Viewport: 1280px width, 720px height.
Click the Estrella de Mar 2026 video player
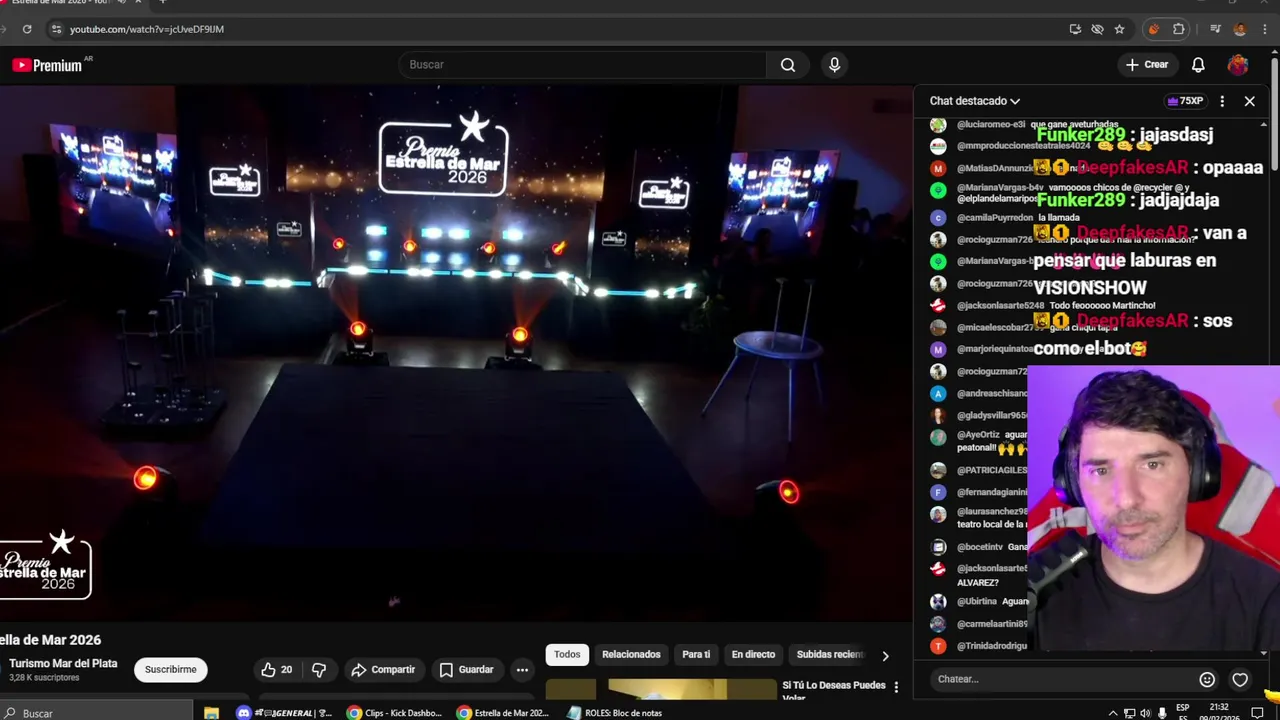[456, 353]
